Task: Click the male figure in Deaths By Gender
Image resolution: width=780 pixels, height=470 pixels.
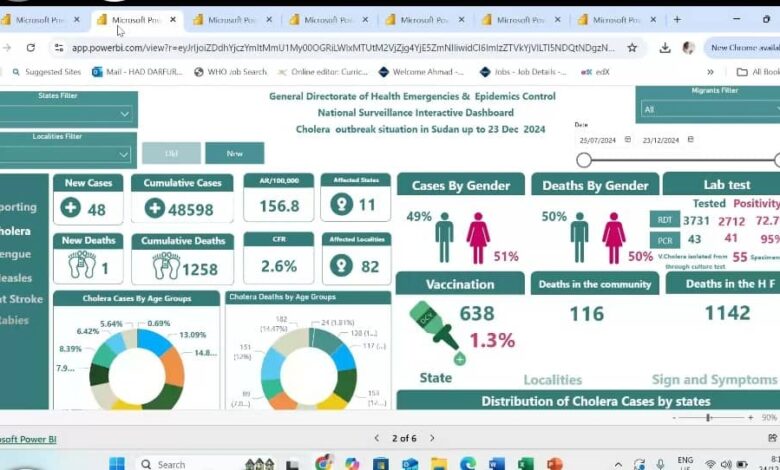Action: [579, 237]
